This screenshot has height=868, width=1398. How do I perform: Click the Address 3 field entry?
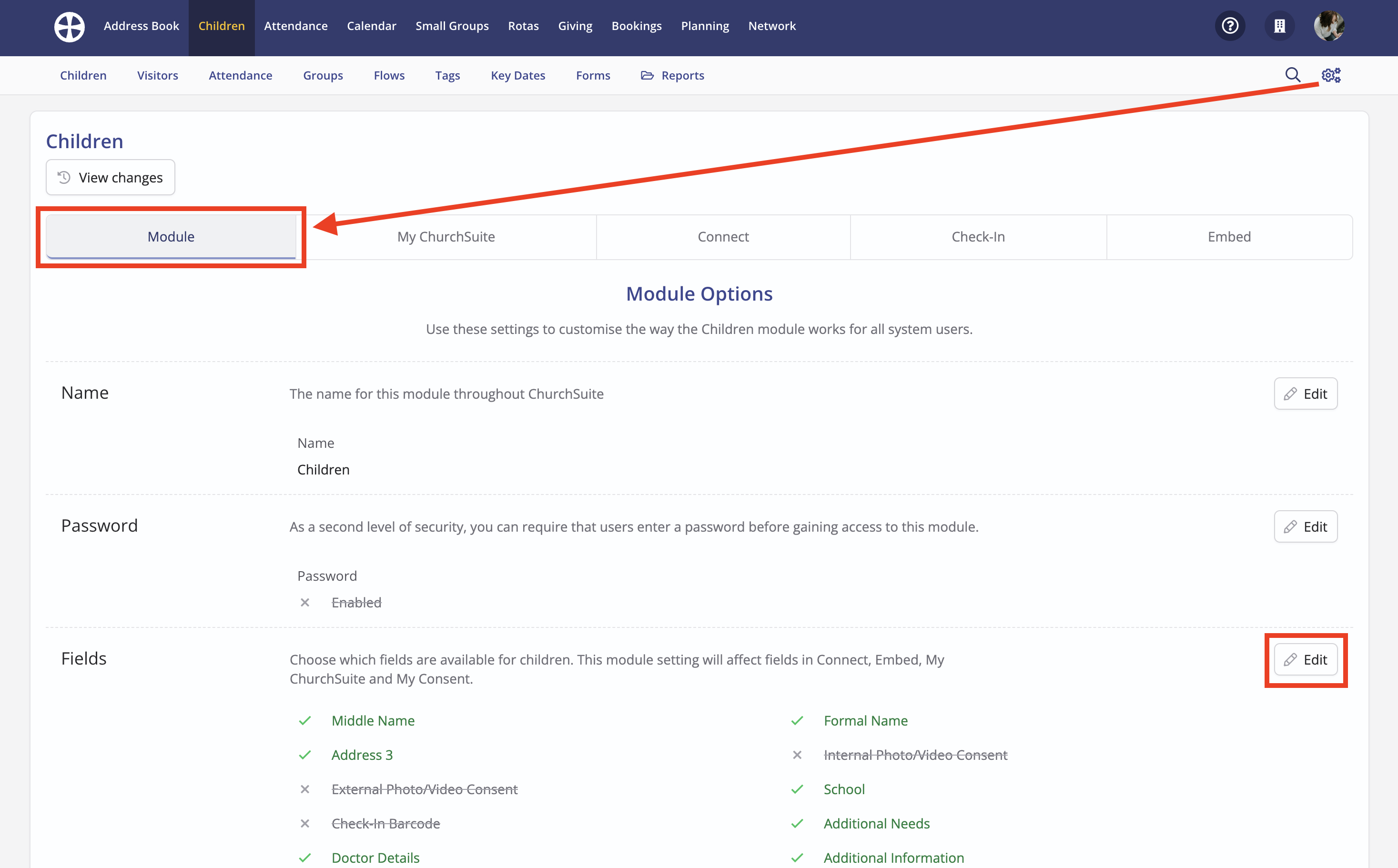pos(362,755)
